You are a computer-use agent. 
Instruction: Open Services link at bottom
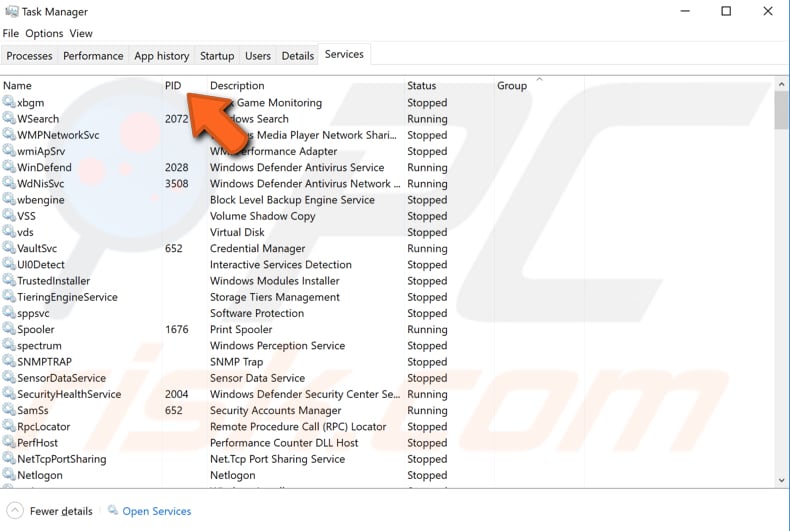(x=157, y=511)
